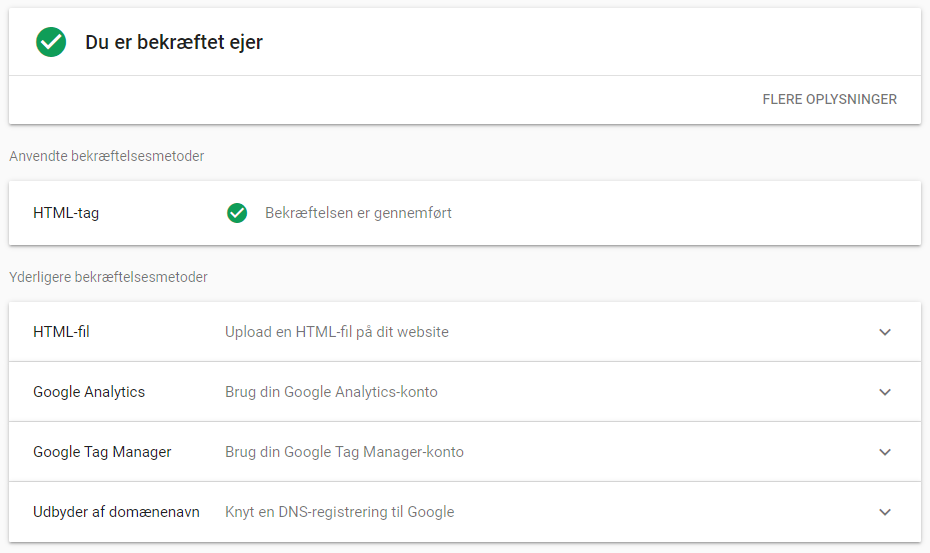Viewport: 930px width, 553px height.
Task: Click 'Brug din Google Analytics-konto' description
Action: (x=331, y=392)
